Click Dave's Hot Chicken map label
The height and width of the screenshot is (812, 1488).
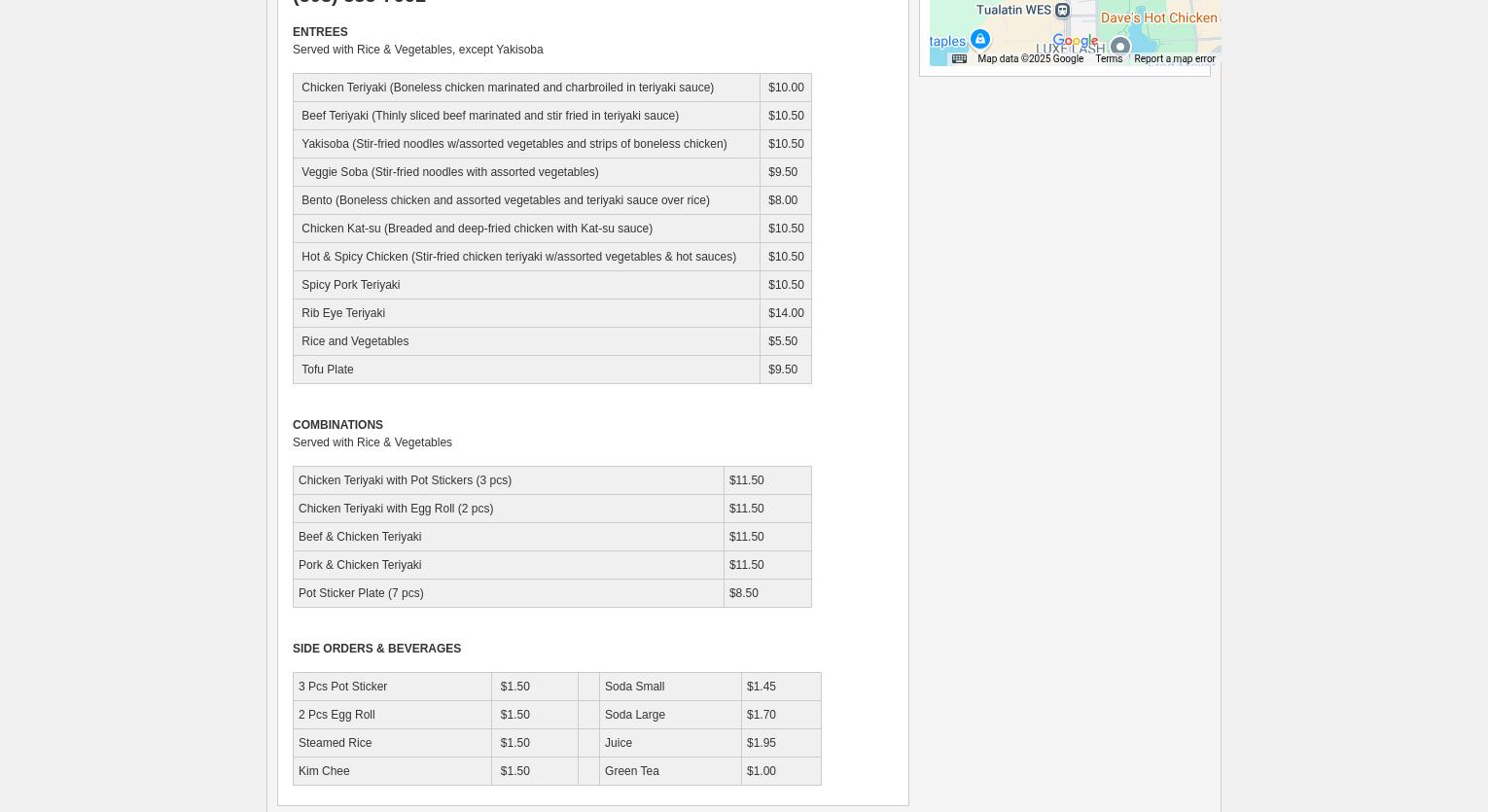(x=1159, y=18)
